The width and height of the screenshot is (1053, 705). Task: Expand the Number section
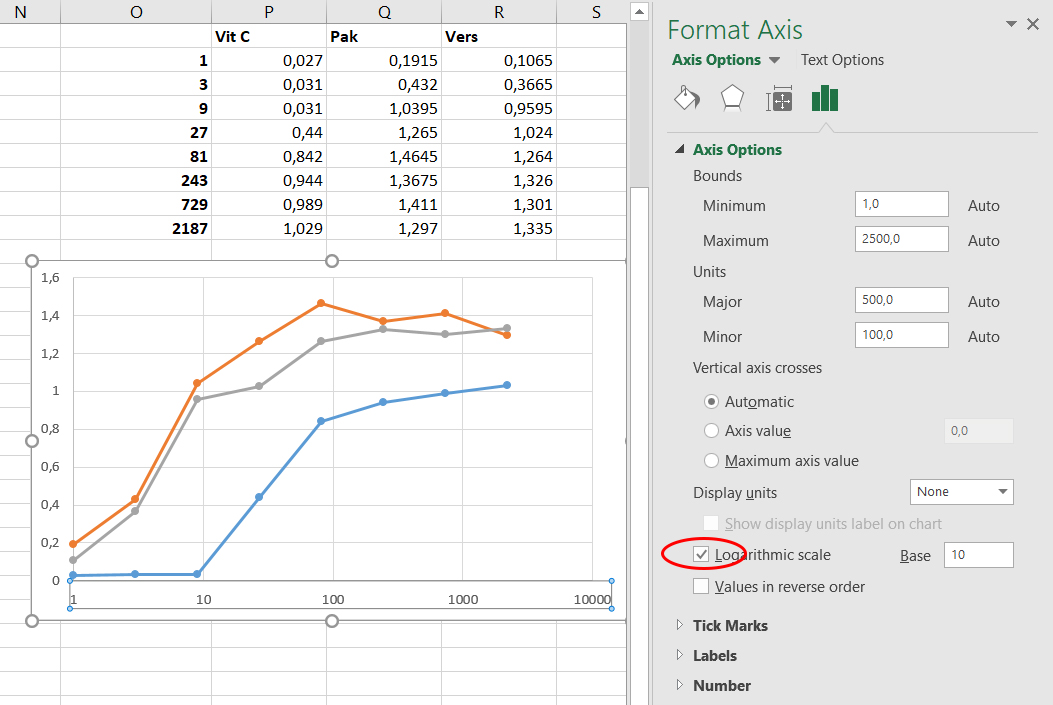click(x=681, y=686)
